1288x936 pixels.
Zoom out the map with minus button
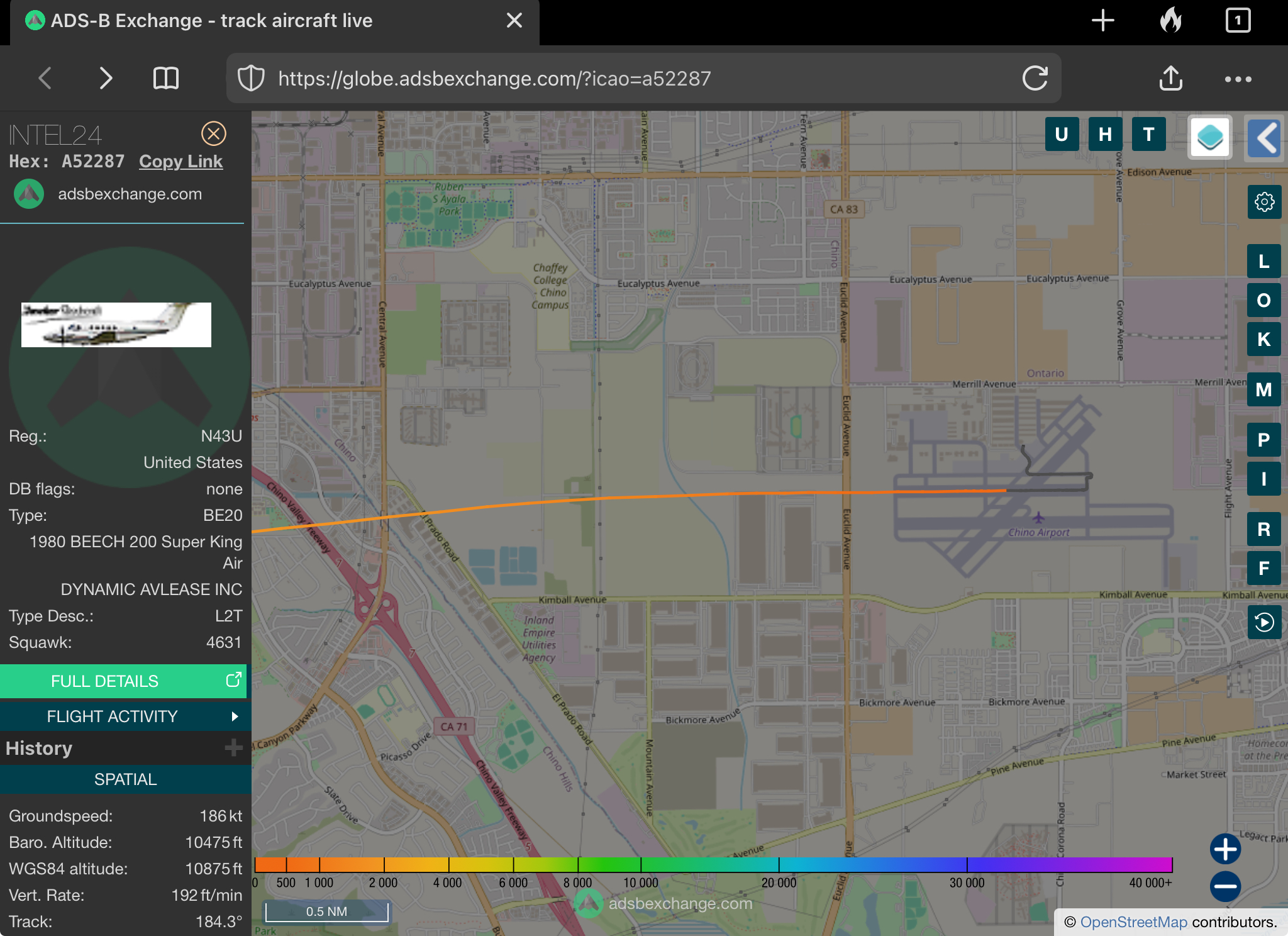coord(1225,886)
